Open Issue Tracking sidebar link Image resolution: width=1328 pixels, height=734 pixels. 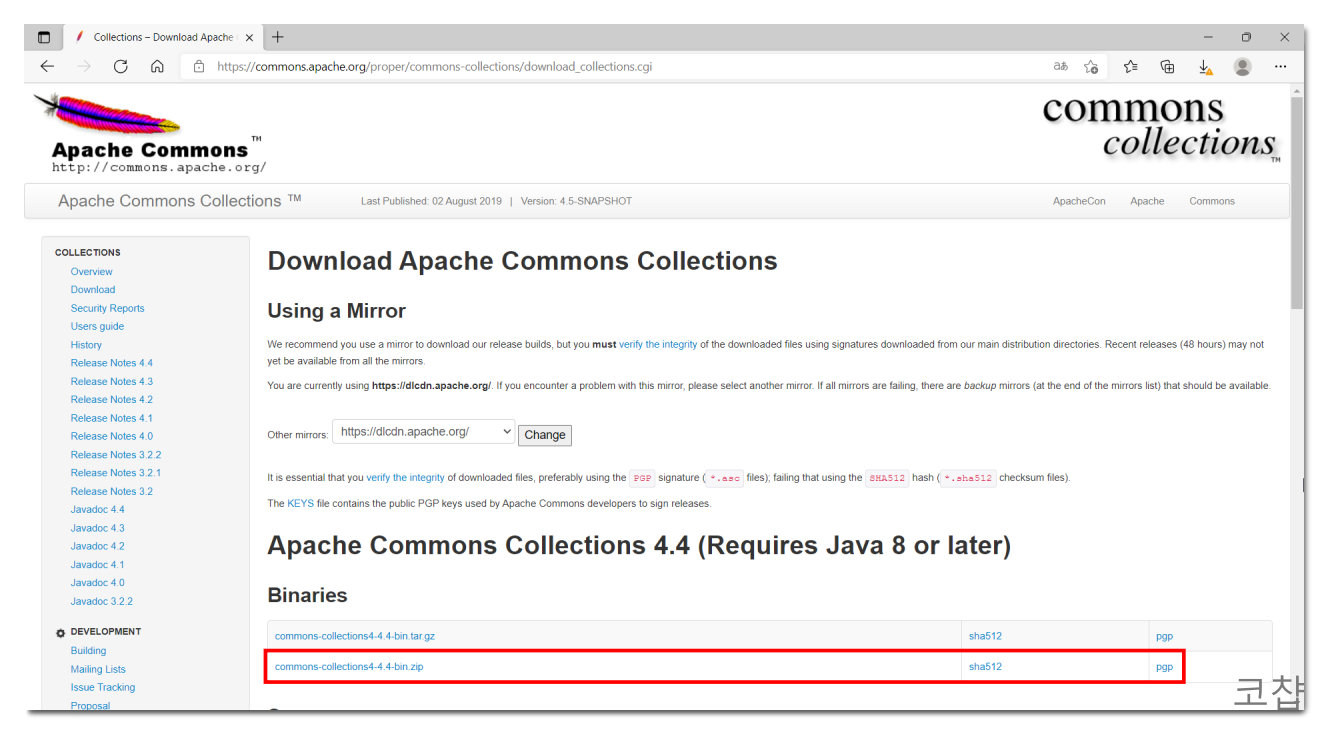click(x=103, y=687)
